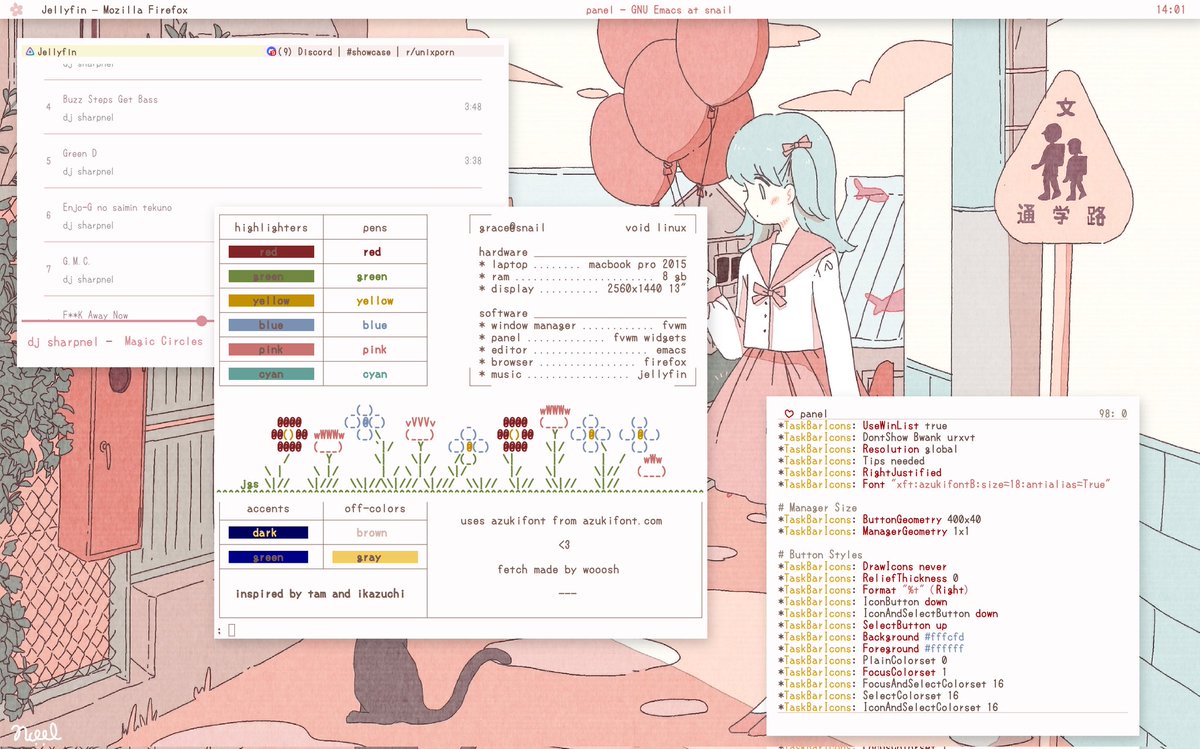Click the brown off-color label
Screen dimensions: 1200x749
[x=372, y=533]
